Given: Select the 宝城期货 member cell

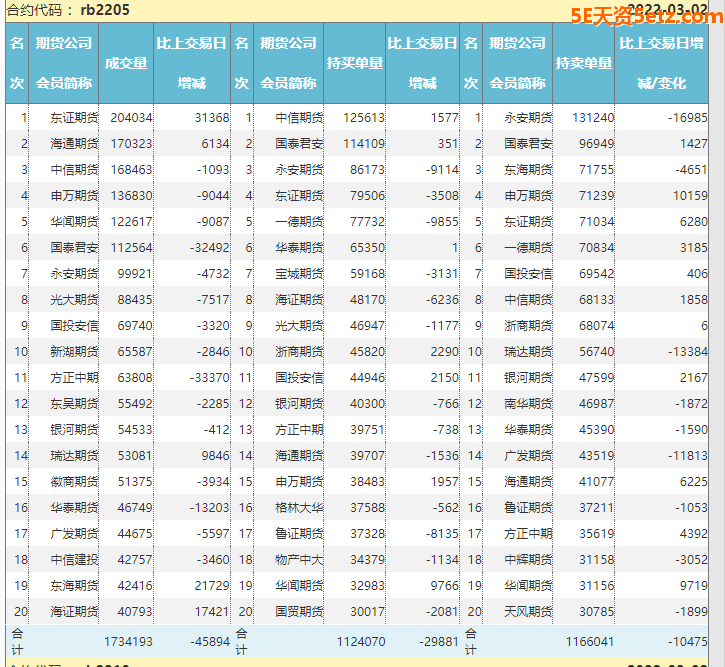Looking at the screenshot, I should pos(299,273).
